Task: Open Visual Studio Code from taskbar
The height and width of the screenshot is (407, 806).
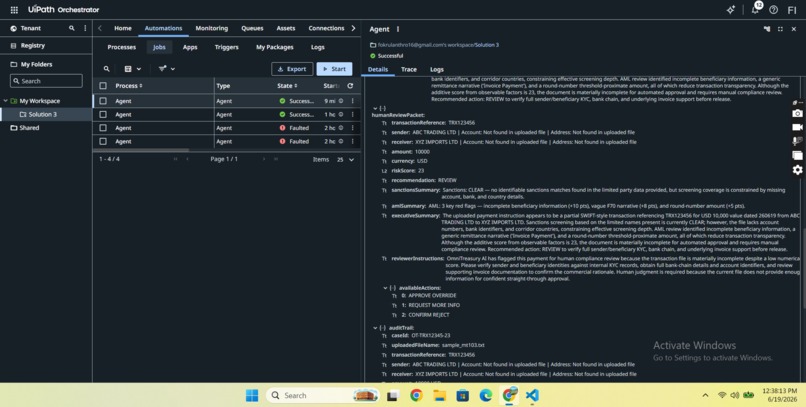Action: pos(532,395)
